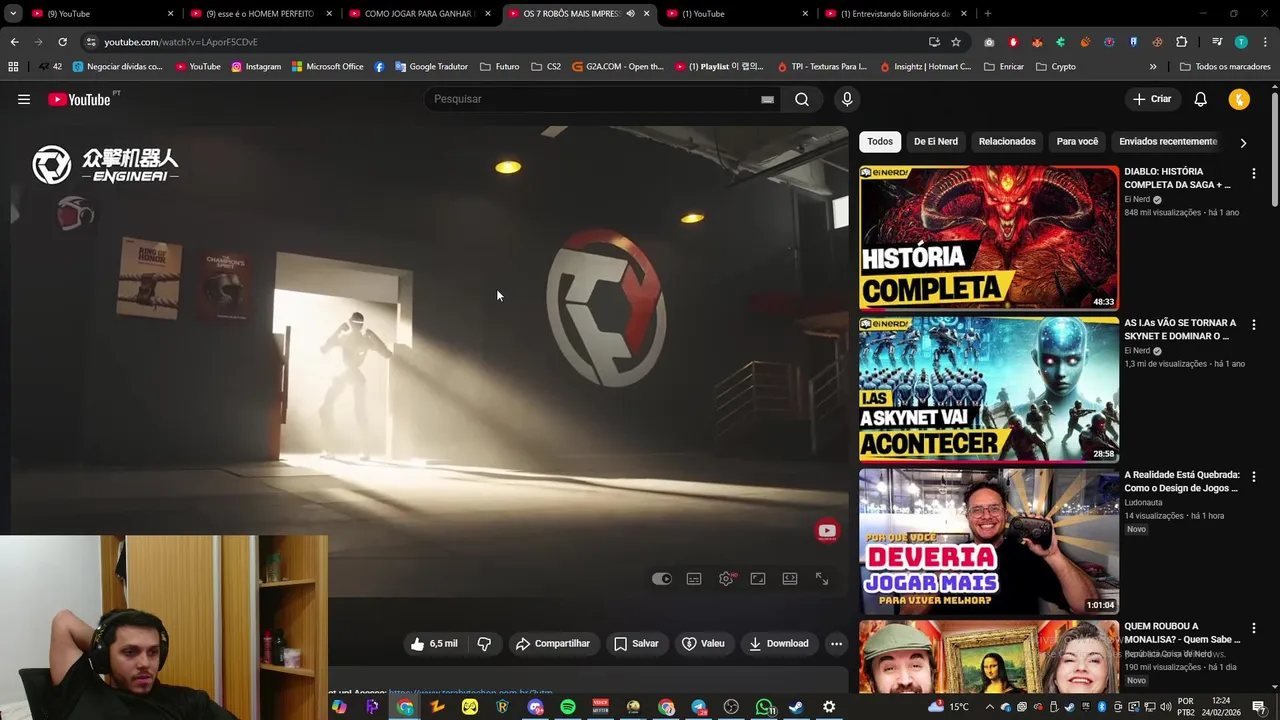Open the YouTube account avatar menu
Image resolution: width=1280 pixels, height=720 pixels.
(x=1239, y=99)
